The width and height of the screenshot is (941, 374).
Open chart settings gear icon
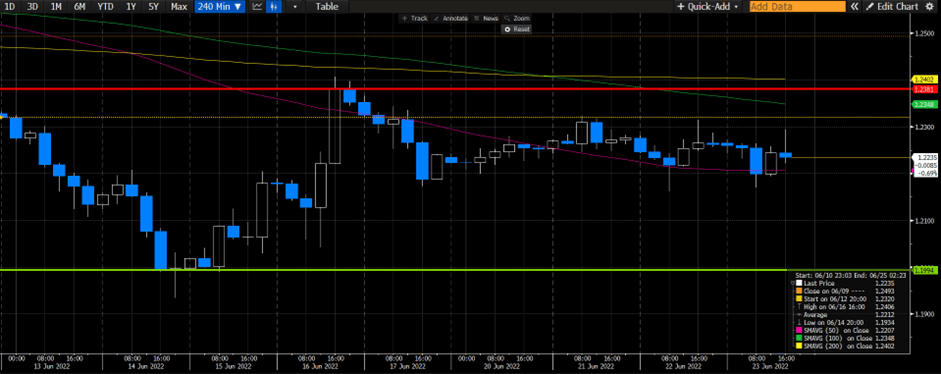pyautogui.click(x=930, y=7)
